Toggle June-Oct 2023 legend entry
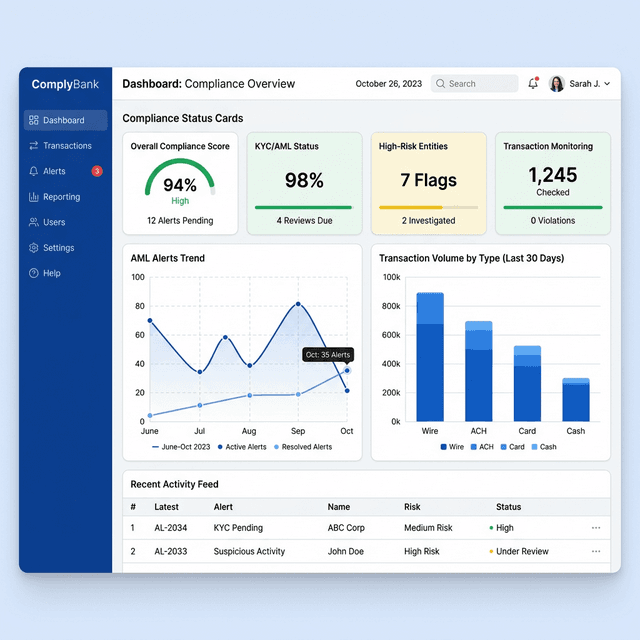Screen dimensions: 640x640 click(181, 447)
